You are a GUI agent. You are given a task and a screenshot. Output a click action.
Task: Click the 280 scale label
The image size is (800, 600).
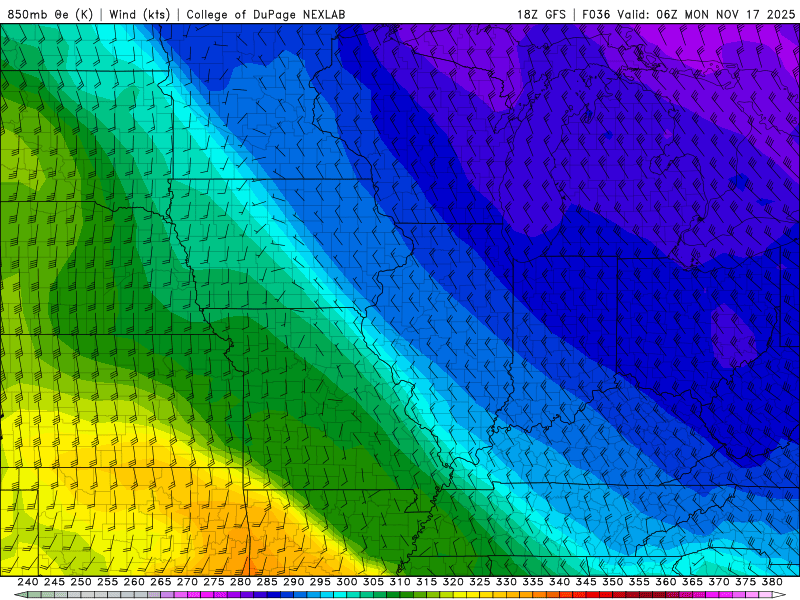(x=240, y=582)
